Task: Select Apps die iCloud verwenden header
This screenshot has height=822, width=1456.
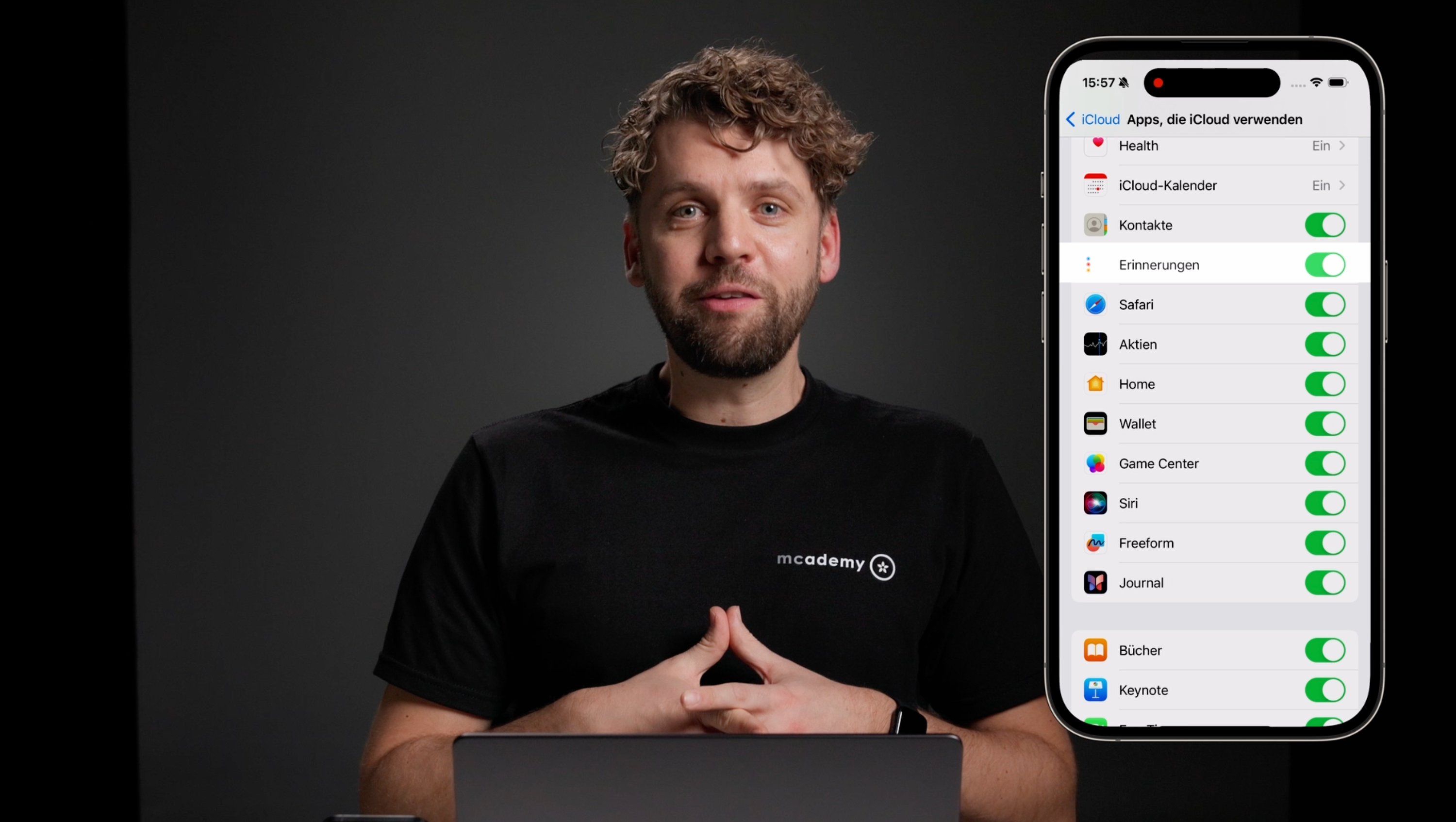Action: [1213, 118]
